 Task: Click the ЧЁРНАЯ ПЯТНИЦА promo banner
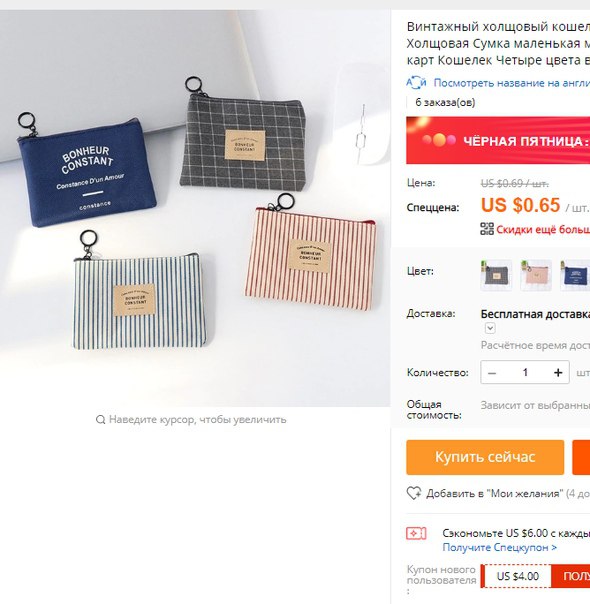coord(498,141)
